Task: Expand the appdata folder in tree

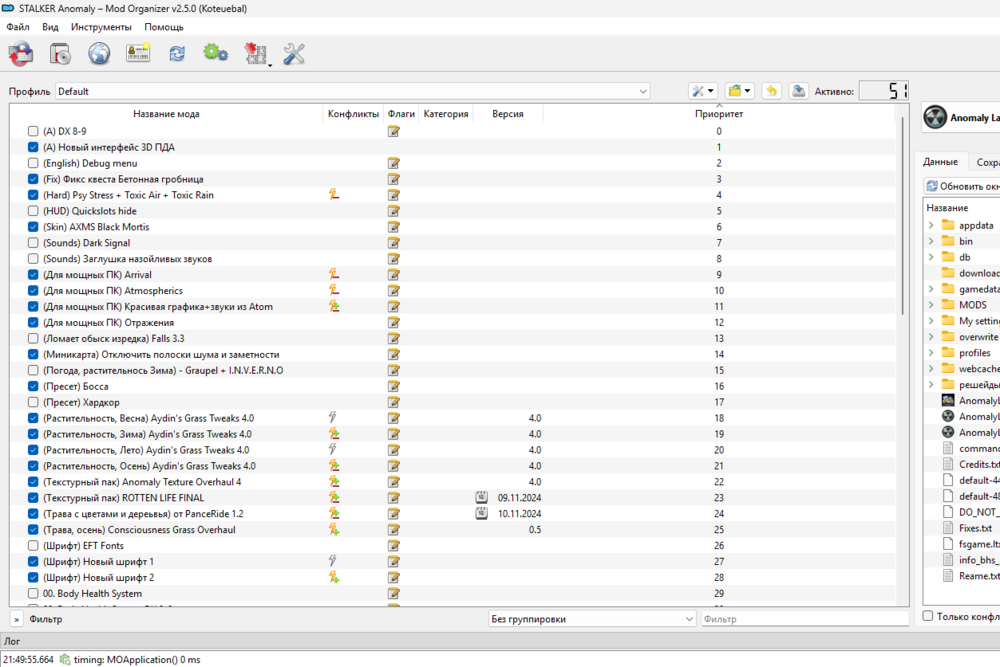Action: [931, 225]
